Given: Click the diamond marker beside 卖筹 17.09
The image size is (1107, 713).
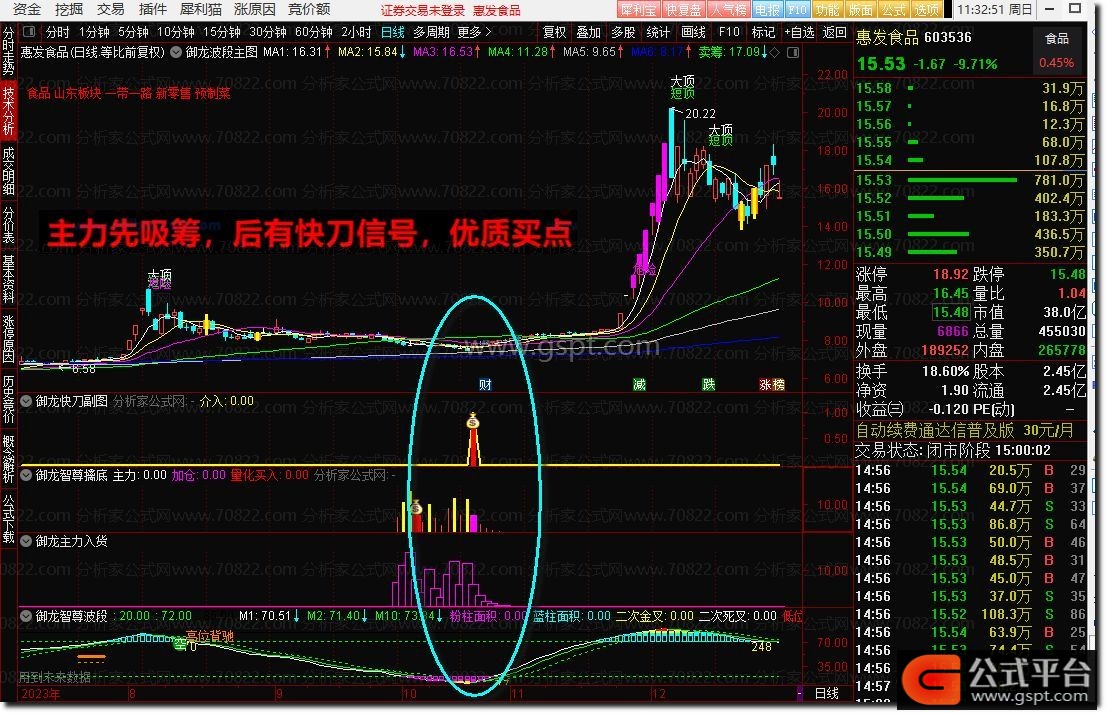Looking at the screenshot, I should point(775,52).
